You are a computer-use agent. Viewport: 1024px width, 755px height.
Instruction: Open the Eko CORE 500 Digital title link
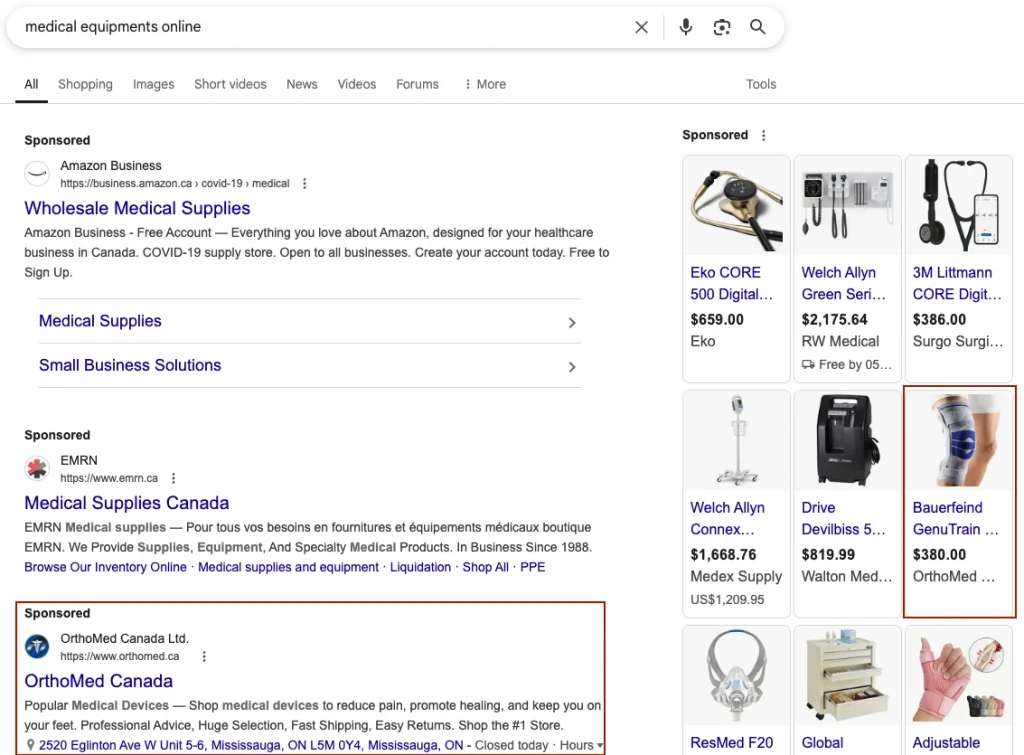pyautogui.click(x=731, y=283)
